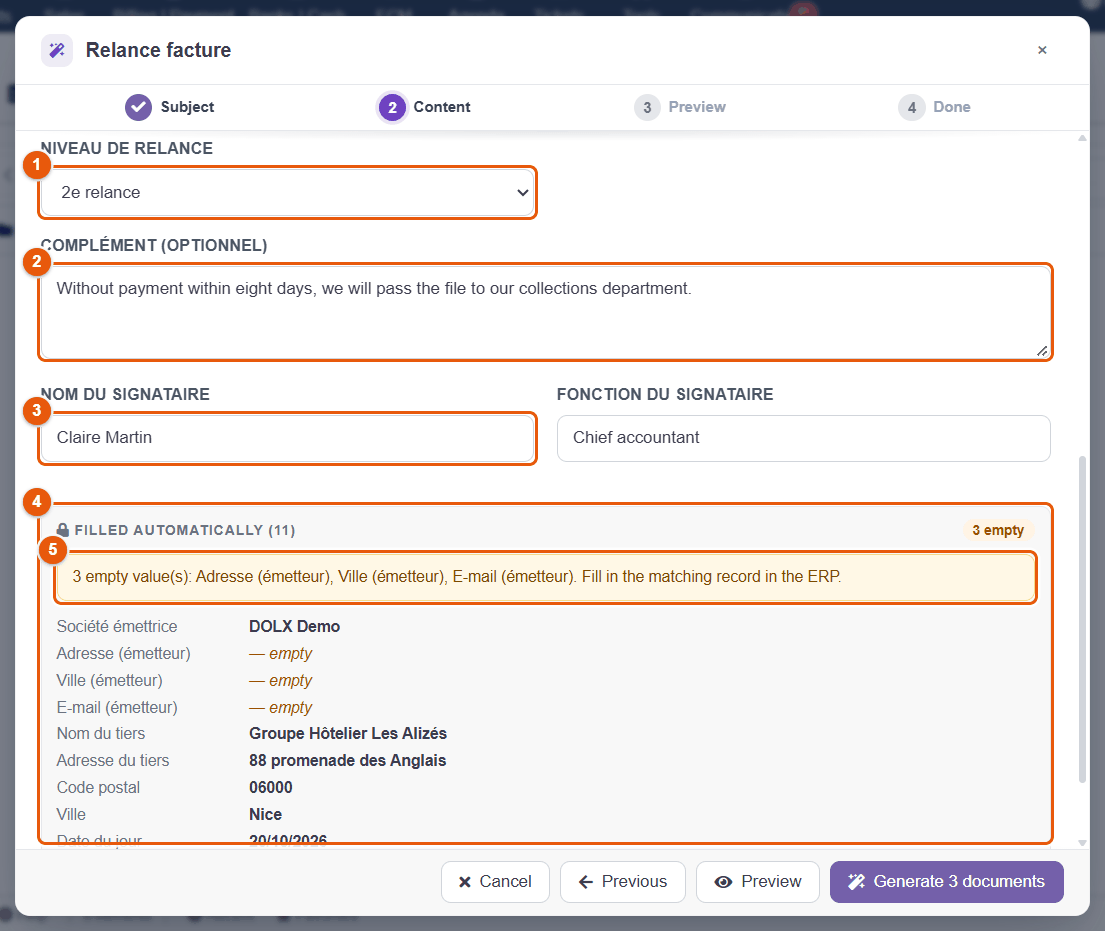Open the Niveau de relance dropdown

pos(288,192)
